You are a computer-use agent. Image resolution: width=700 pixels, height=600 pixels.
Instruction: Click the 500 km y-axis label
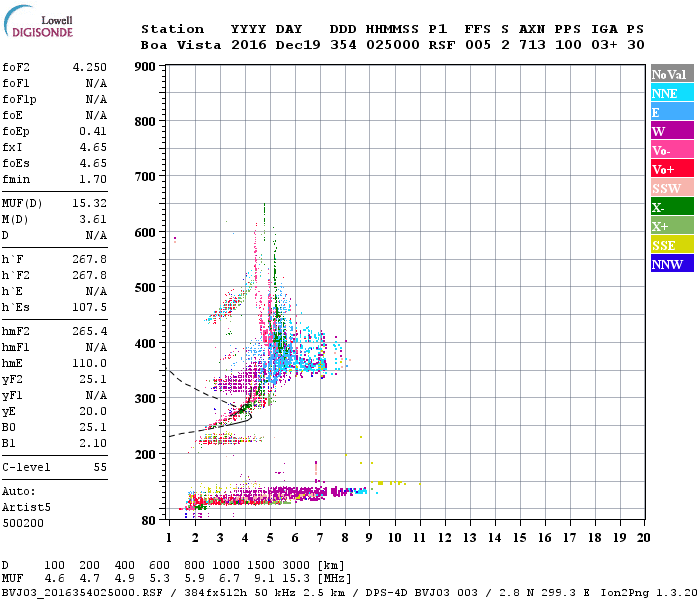pyautogui.click(x=145, y=288)
